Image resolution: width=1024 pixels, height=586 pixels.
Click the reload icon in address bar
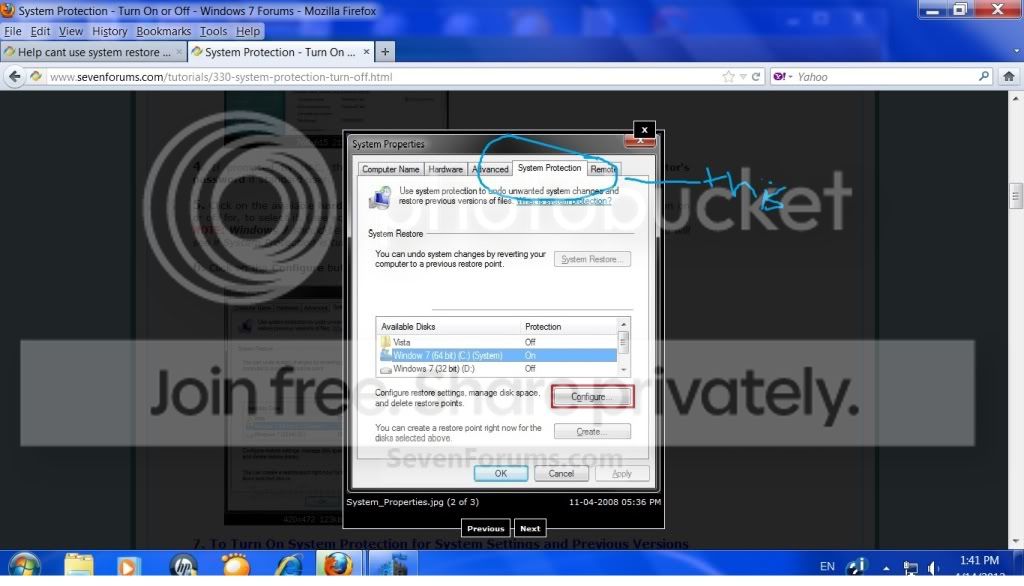(756, 76)
